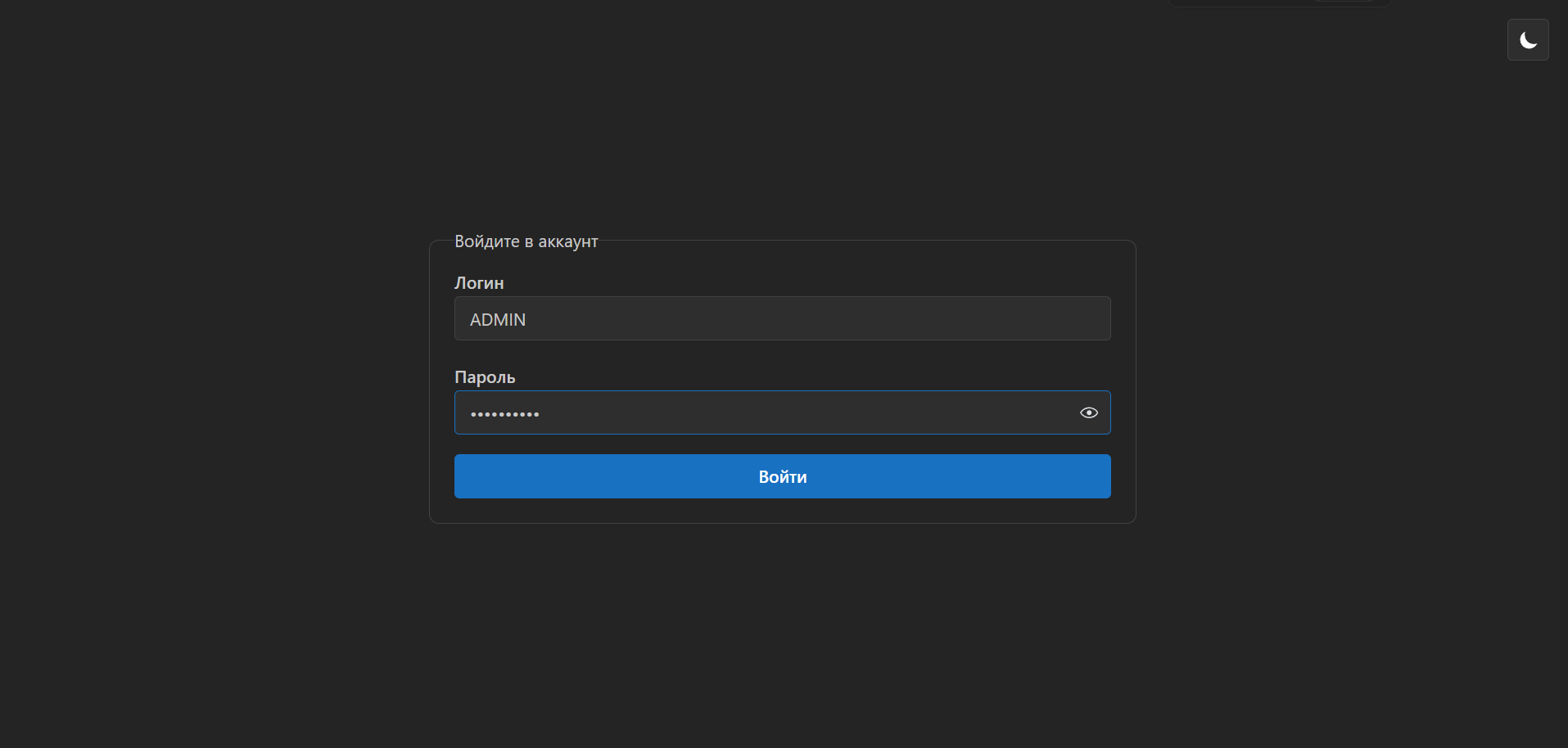This screenshot has height=748, width=1568.
Task: Switch the dark theme with the moon button
Action: click(x=1528, y=40)
